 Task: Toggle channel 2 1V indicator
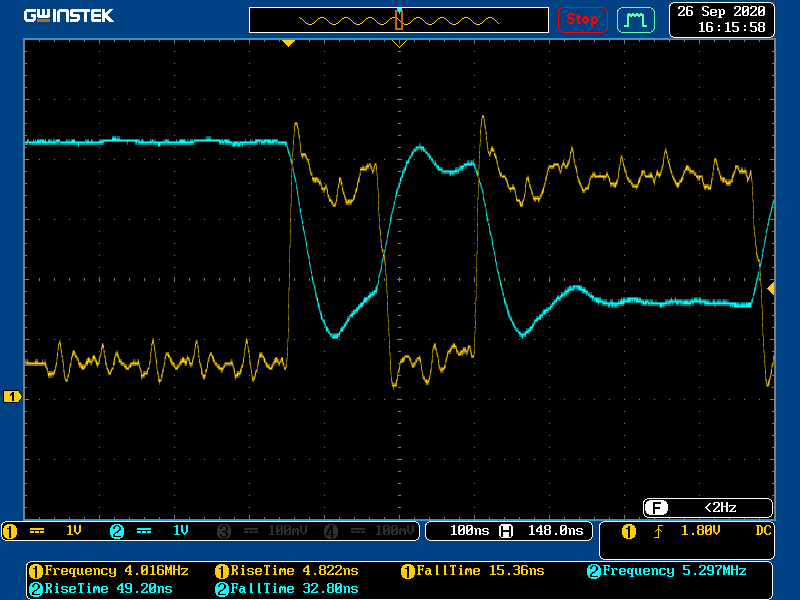(x=150, y=531)
